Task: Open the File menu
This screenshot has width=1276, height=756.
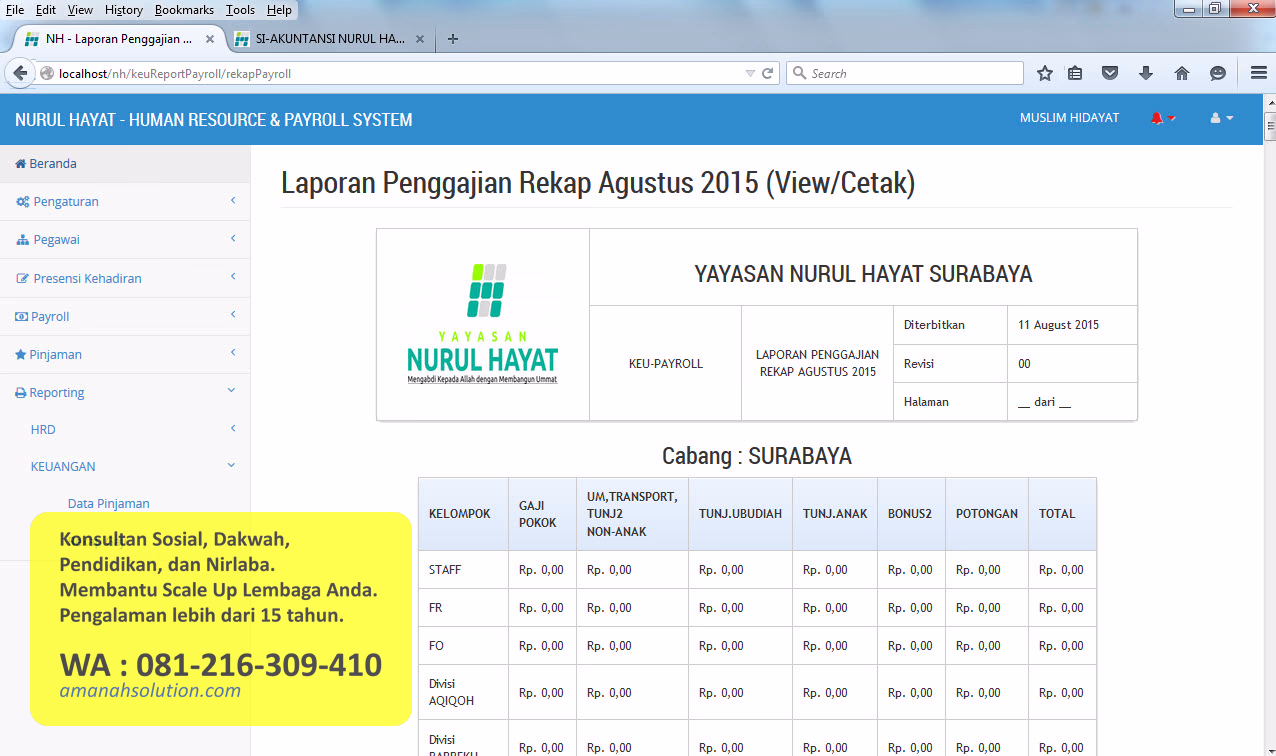Action: coord(15,9)
